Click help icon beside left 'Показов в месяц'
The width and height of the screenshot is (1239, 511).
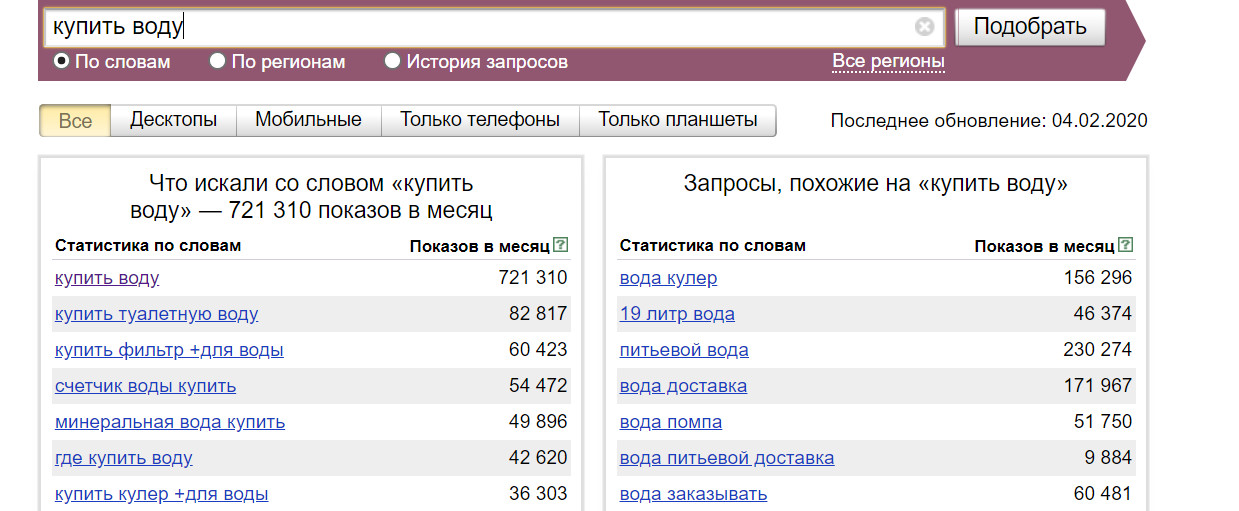point(561,245)
